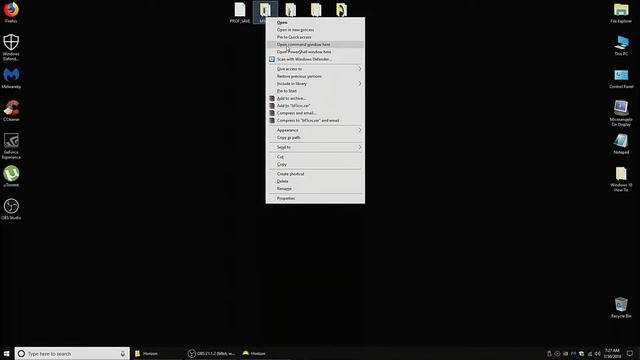
Task: Expand the Include in library submenu
Action: point(315,84)
